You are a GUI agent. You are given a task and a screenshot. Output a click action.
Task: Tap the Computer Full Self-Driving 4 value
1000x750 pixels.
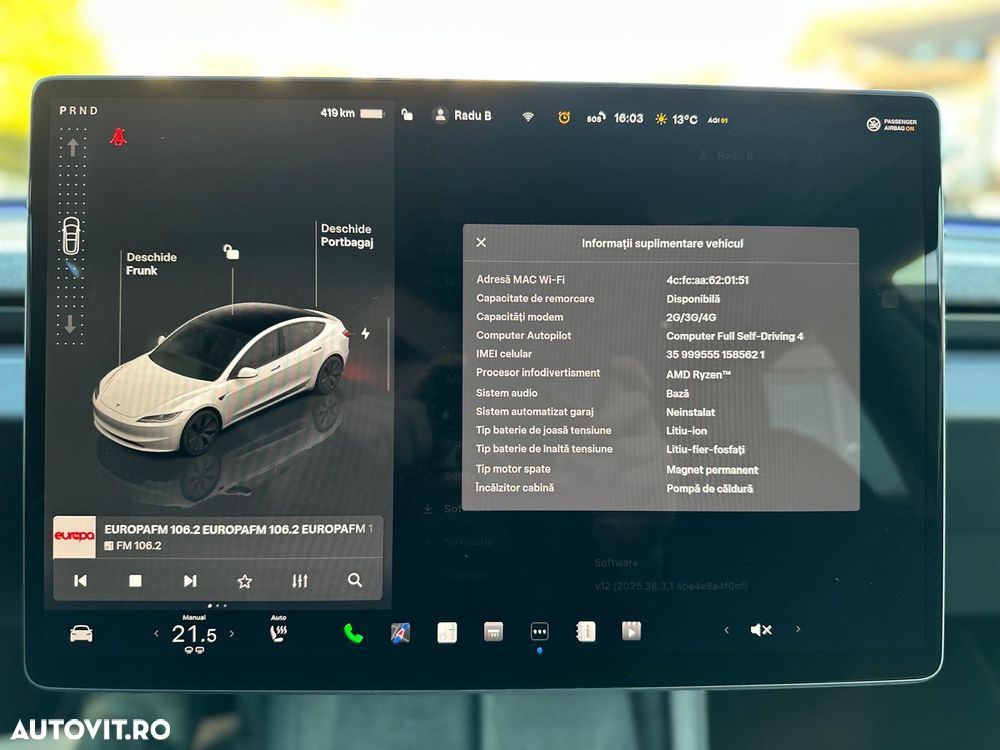point(735,336)
